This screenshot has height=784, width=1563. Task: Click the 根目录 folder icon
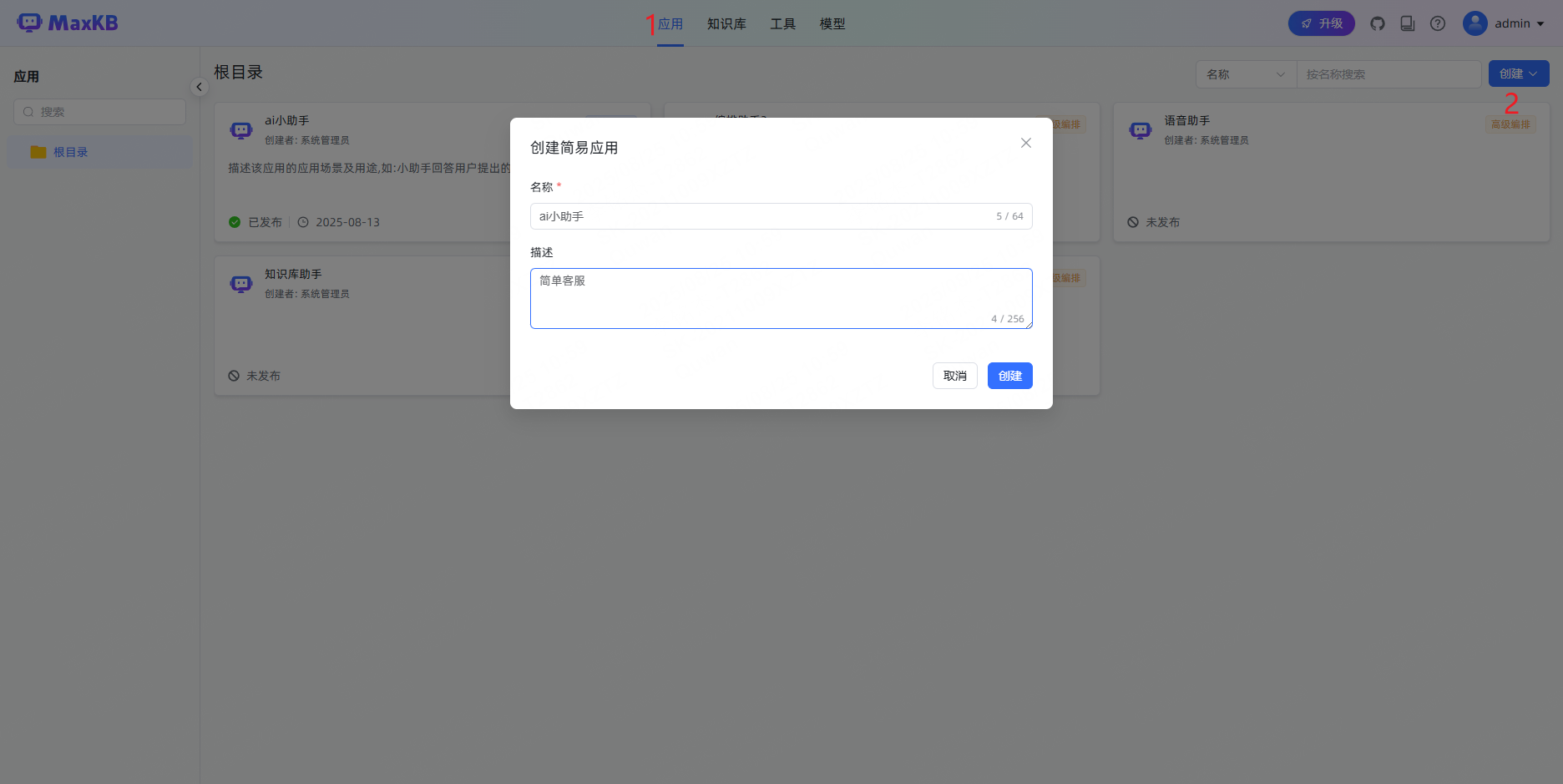[38, 152]
